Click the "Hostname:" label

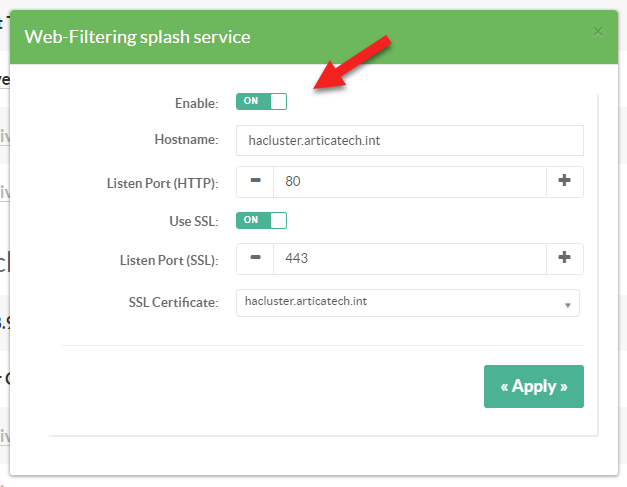point(186,141)
